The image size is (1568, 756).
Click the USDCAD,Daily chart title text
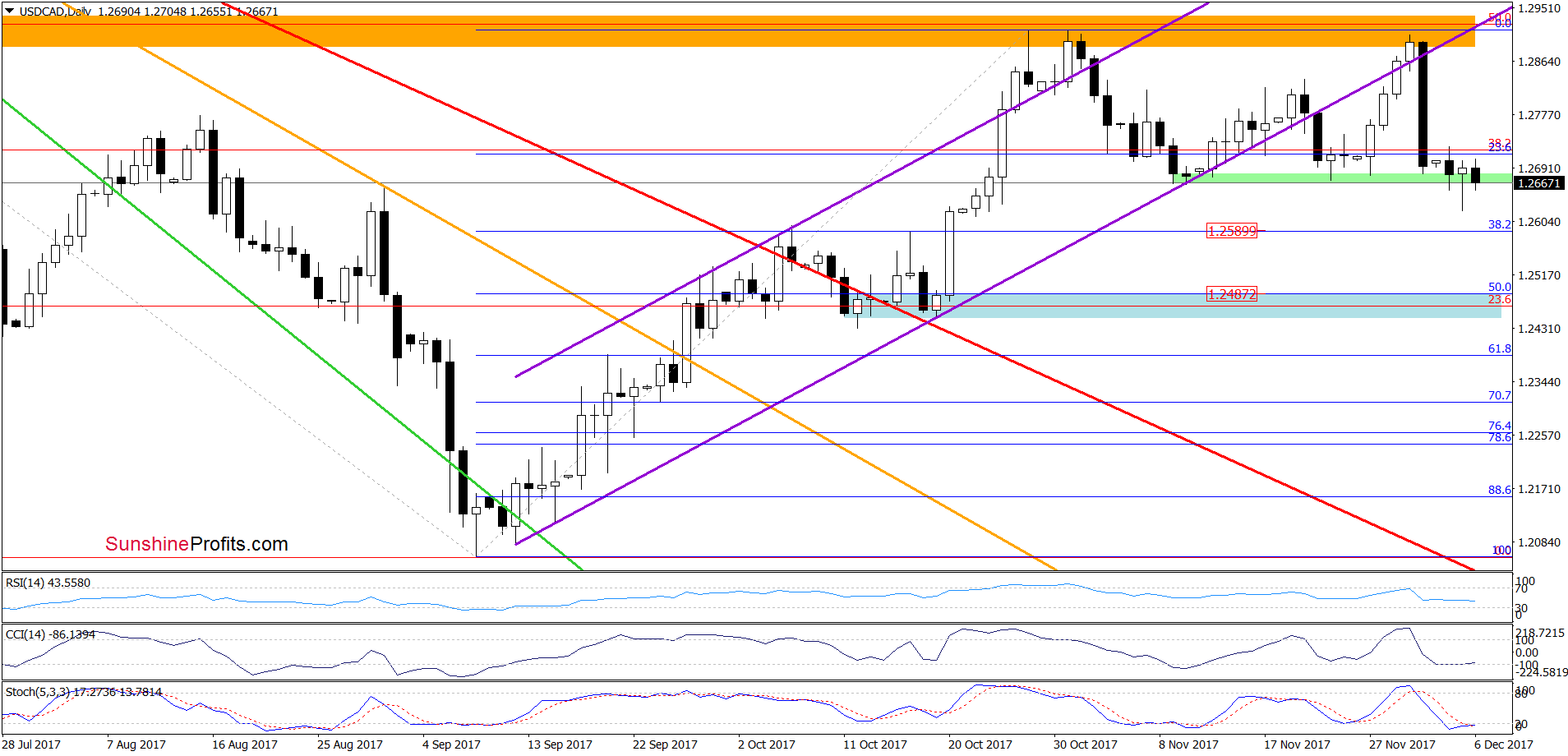point(55,12)
